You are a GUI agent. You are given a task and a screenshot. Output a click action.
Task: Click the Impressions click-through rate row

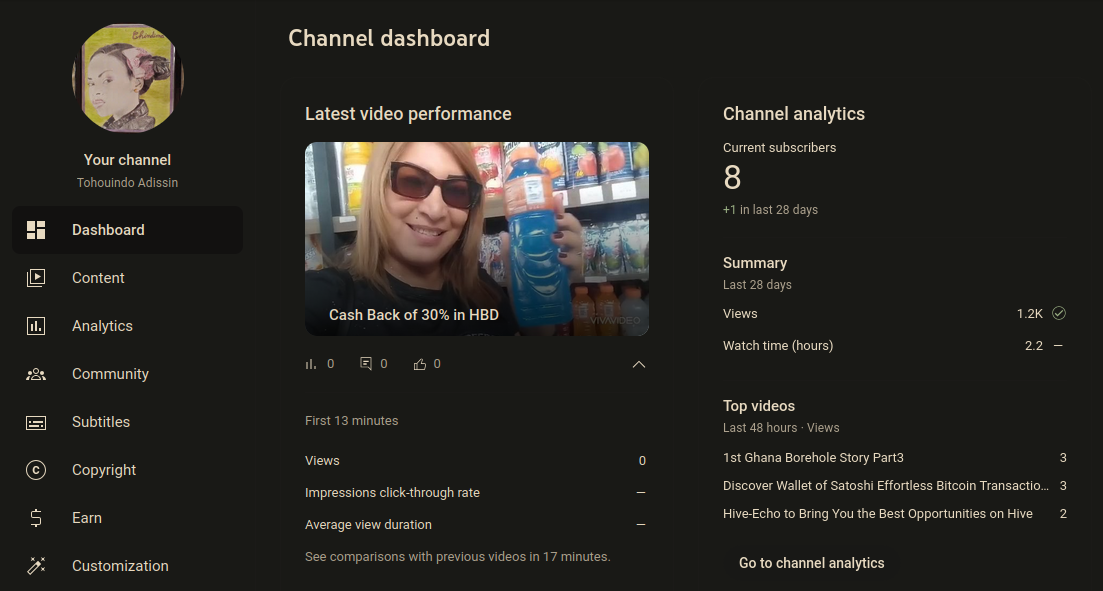pyautogui.click(x=476, y=492)
